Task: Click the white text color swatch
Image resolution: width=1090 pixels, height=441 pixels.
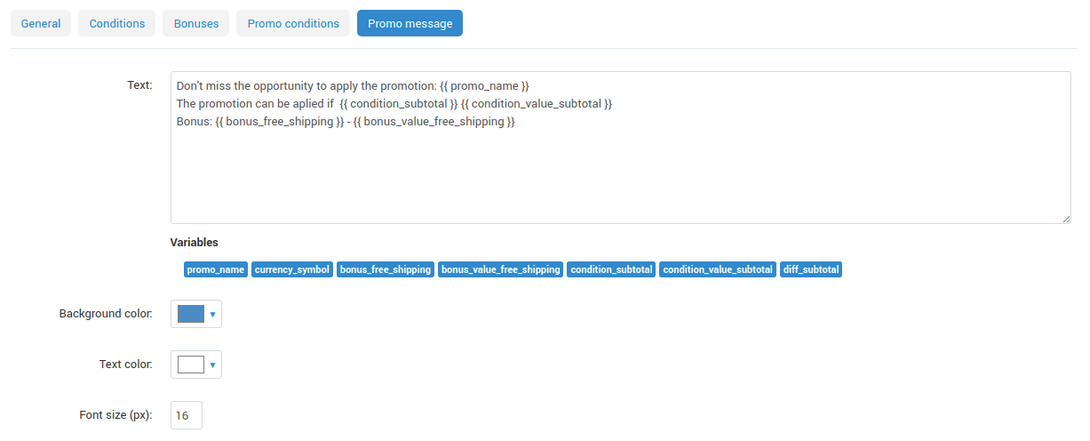Action: pos(191,364)
